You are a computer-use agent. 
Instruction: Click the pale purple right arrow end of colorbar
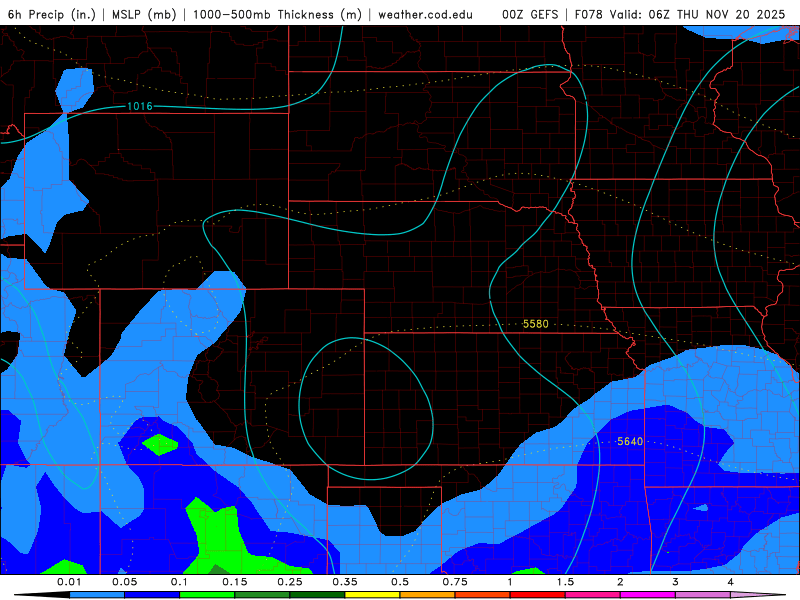click(x=758, y=595)
